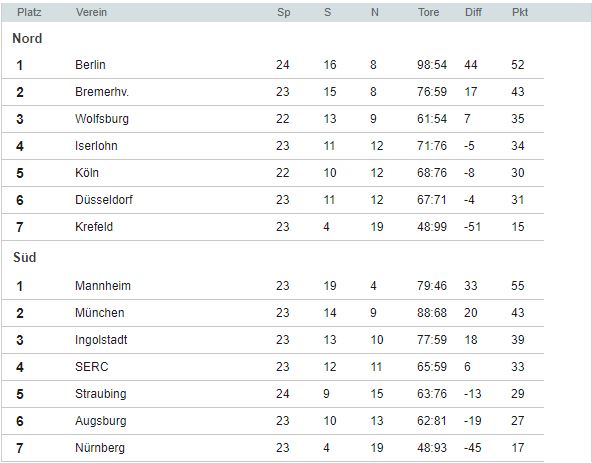Click Düsseldorf team name
The image size is (592, 463).
pos(104,200)
